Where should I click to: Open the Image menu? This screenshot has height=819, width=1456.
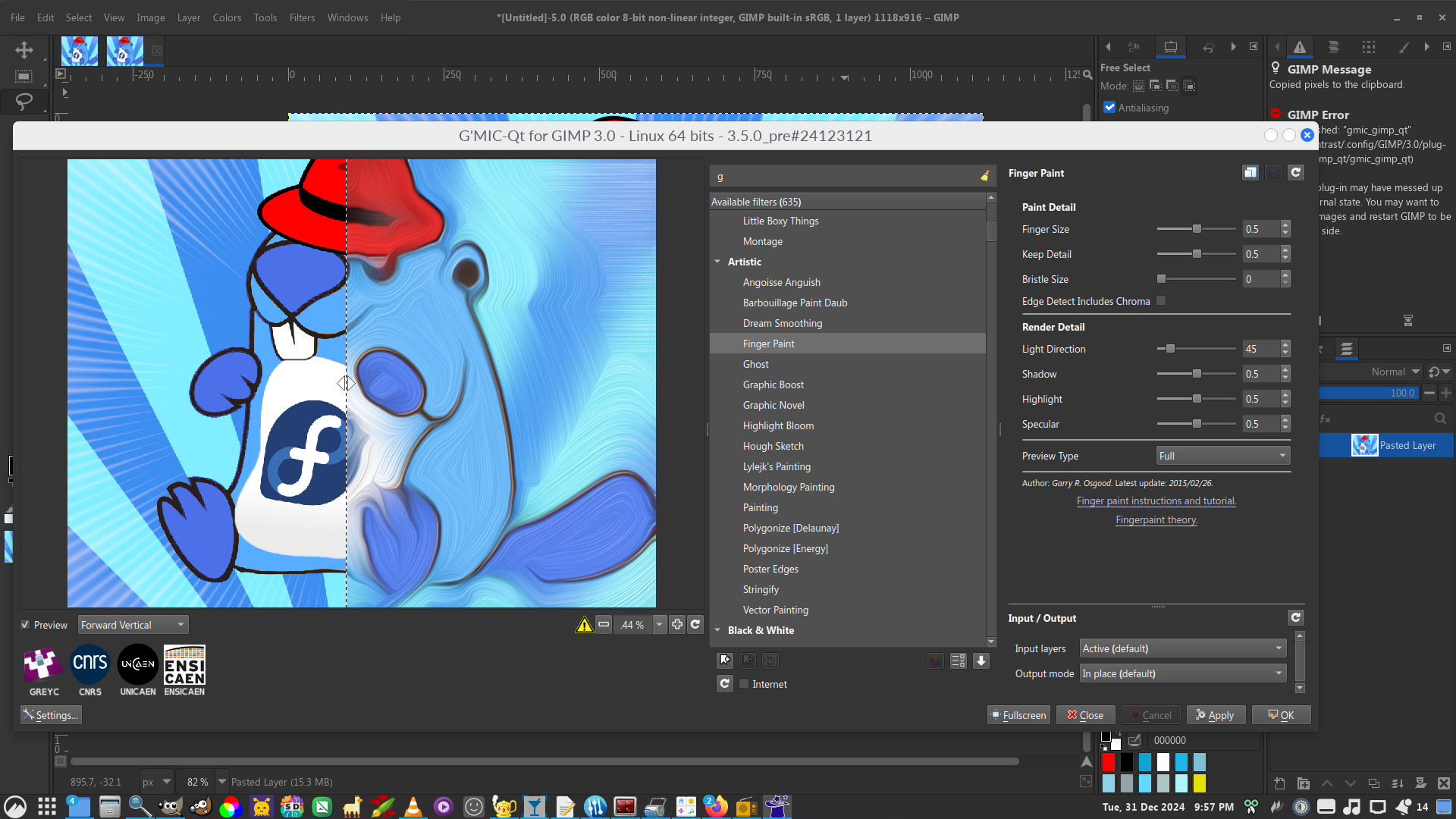click(151, 17)
